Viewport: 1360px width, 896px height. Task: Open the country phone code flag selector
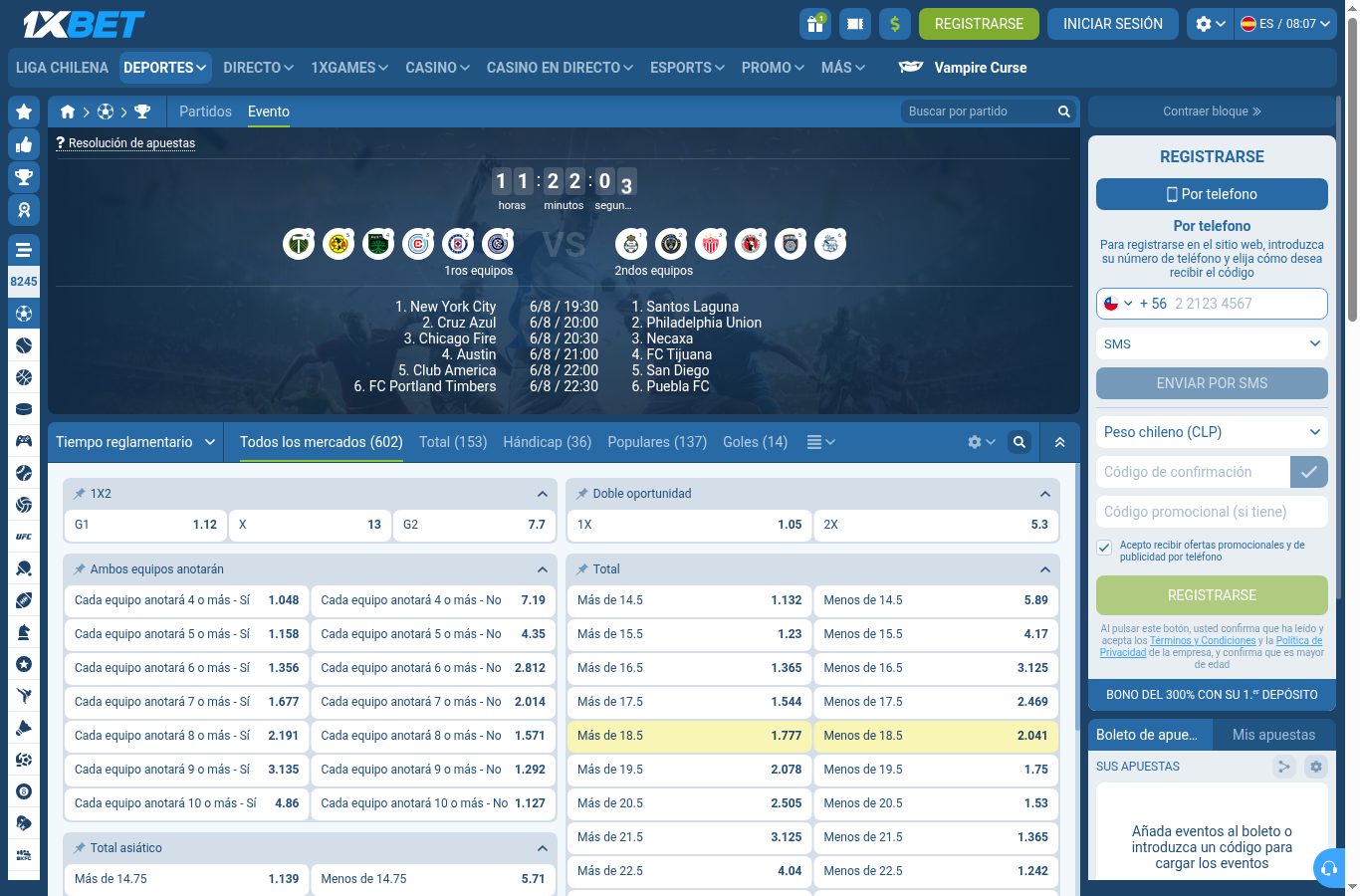[x=1118, y=304]
